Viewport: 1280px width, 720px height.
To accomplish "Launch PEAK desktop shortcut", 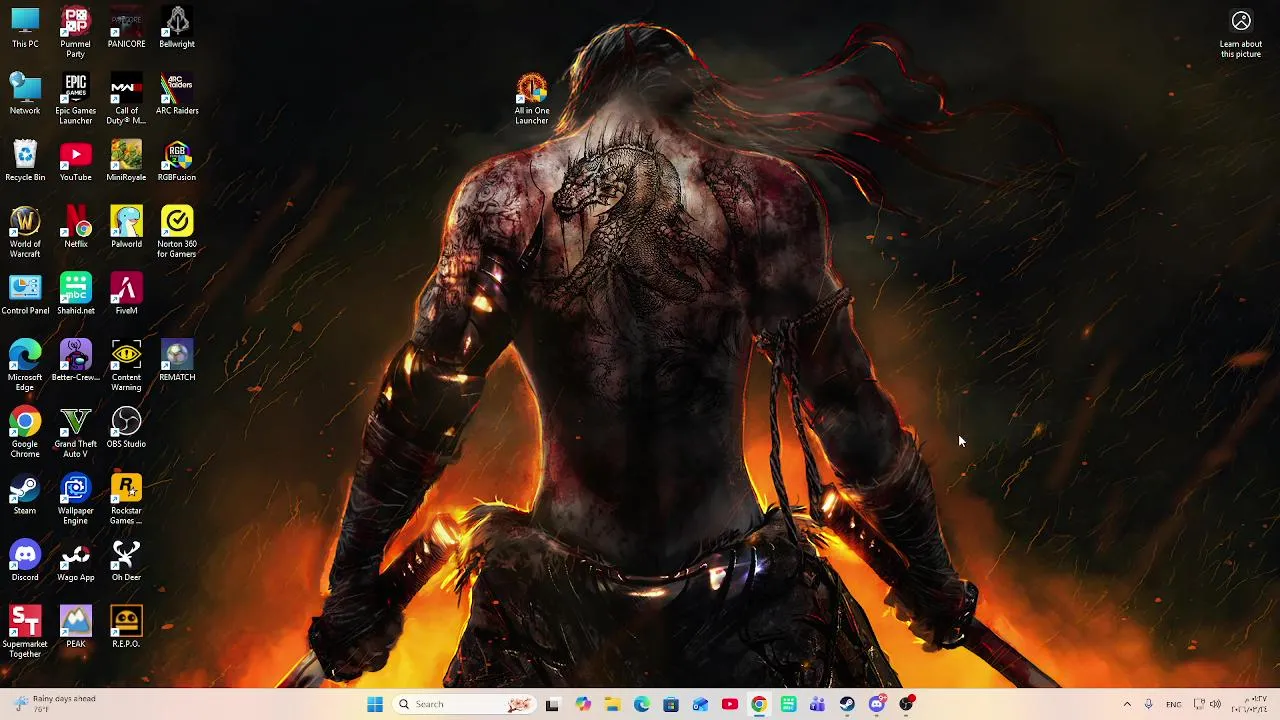I will (76, 628).
